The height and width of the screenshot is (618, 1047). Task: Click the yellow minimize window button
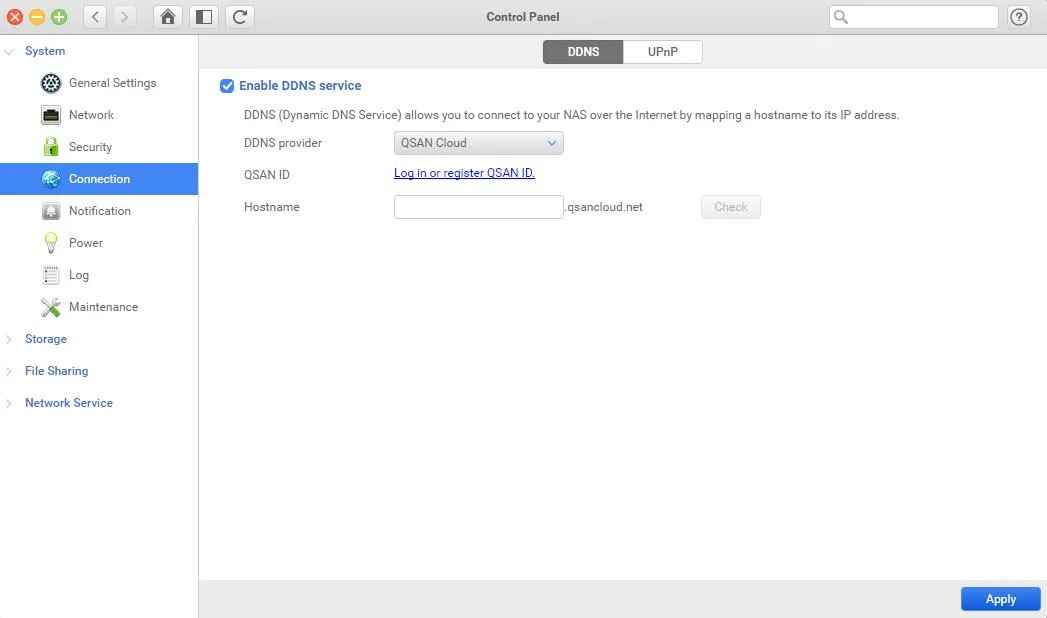37,17
